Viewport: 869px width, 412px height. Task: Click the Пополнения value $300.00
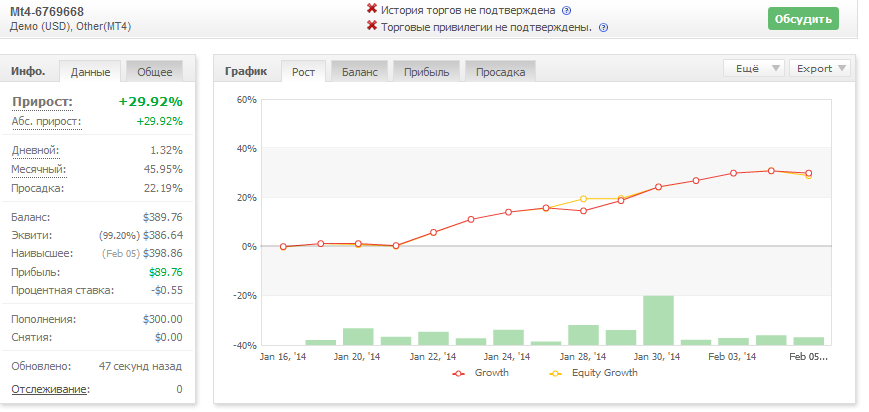[x=162, y=319]
